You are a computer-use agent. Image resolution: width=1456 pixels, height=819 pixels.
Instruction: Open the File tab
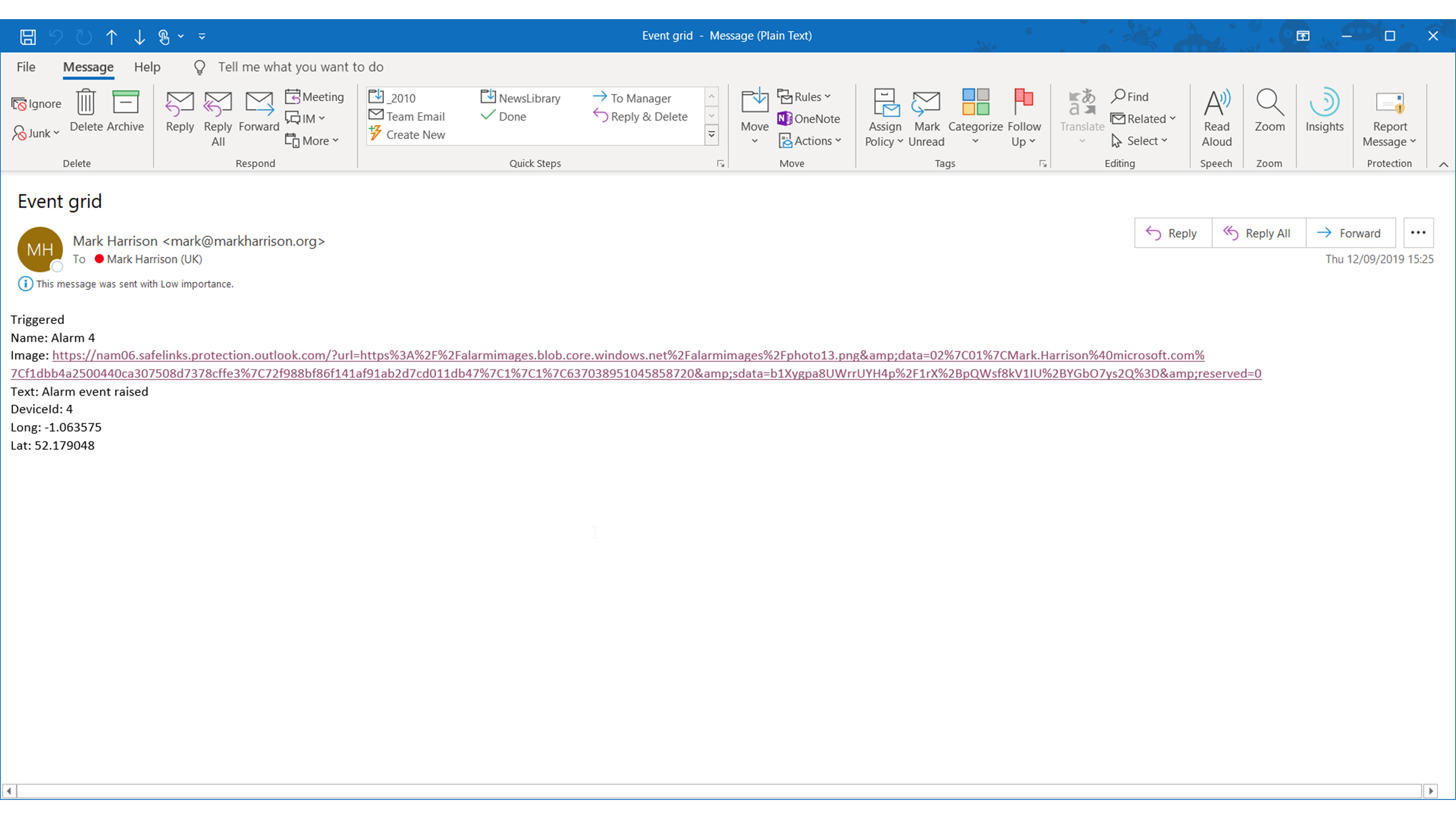coord(26,67)
